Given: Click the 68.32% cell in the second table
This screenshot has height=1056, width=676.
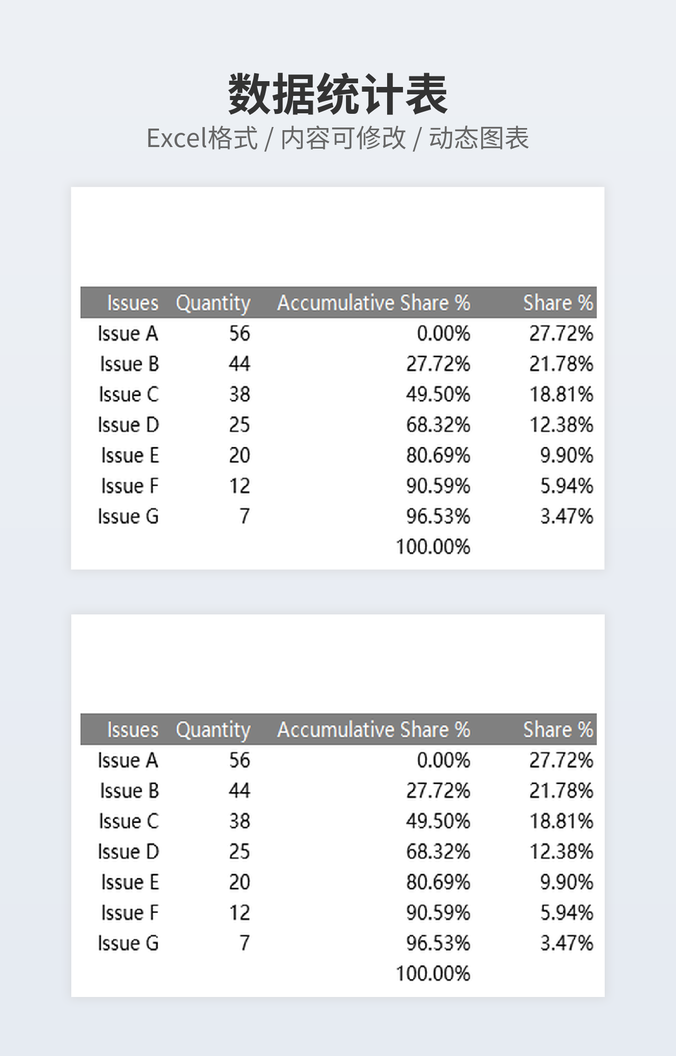Looking at the screenshot, I should (437, 852).
